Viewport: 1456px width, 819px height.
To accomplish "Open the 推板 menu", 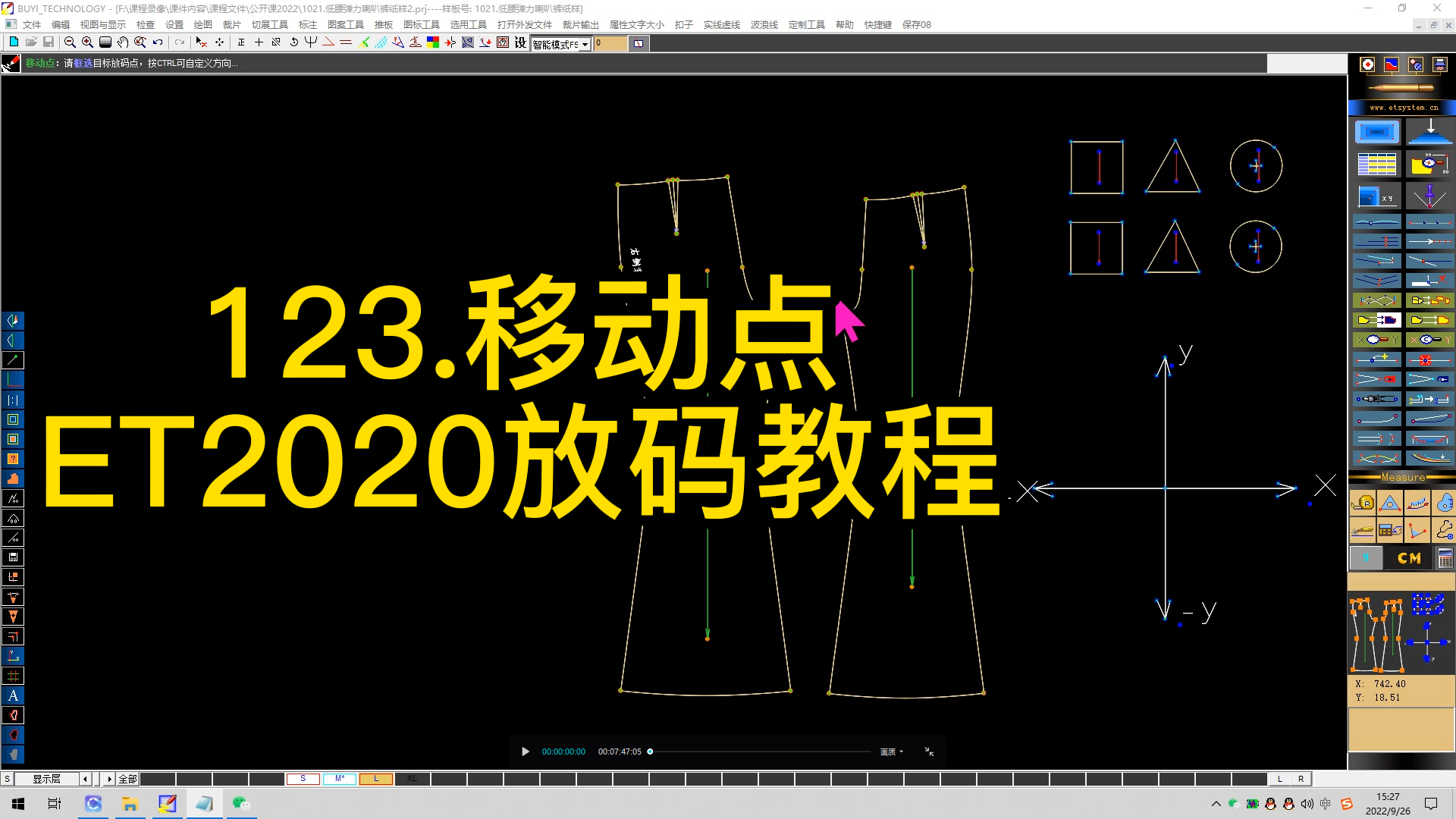I will tap(384, 24).
